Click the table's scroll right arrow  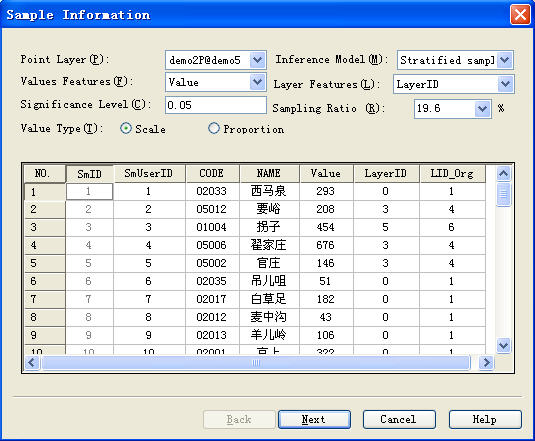pyautogui.click(x=487, y=362)
